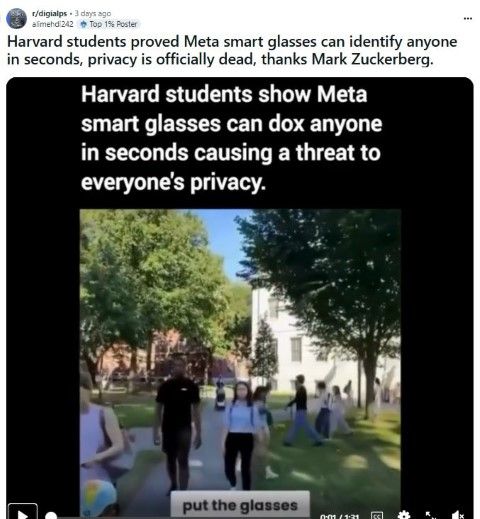Click the video frame of people walking
This screenshot has width=480, height=519.
240,363
